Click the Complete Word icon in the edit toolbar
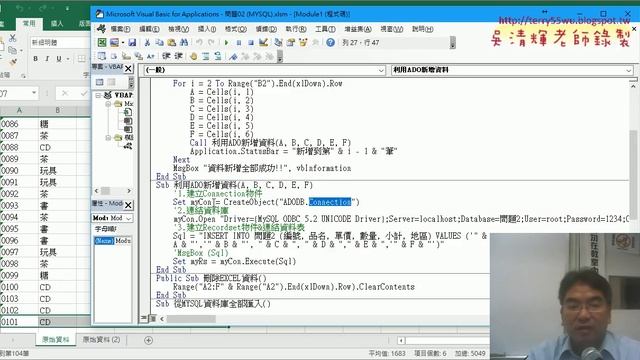The width and height of the screenshot is (640, 360). (x=151, y=56)
